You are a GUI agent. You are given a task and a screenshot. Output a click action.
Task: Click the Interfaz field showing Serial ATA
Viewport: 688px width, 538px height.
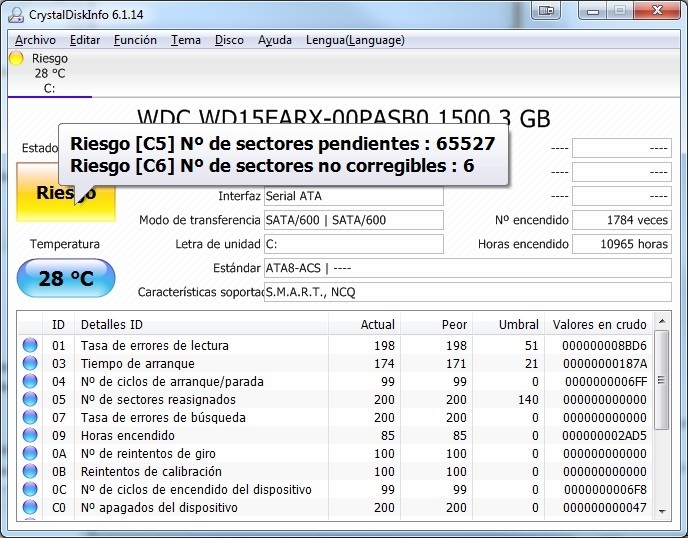point(354,196)
